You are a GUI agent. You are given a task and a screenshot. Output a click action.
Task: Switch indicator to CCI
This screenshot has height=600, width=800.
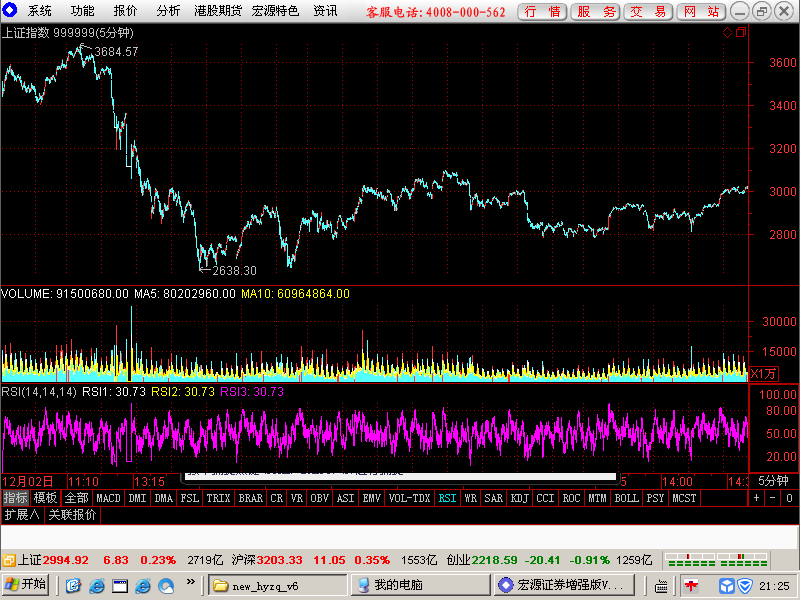point(545,498)
